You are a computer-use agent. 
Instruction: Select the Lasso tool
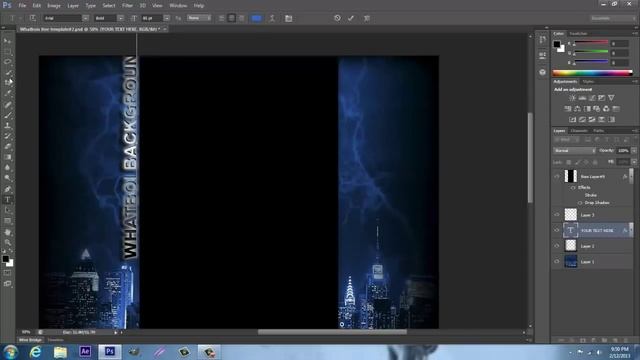point(7,62)
